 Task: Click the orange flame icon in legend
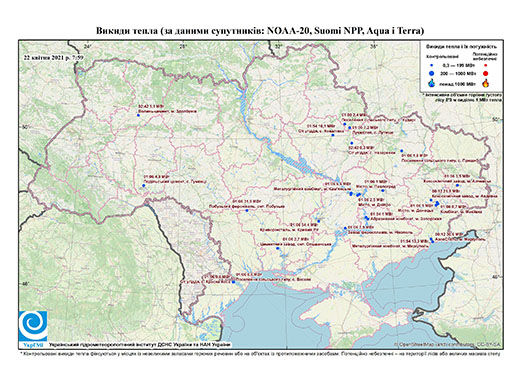486,83
